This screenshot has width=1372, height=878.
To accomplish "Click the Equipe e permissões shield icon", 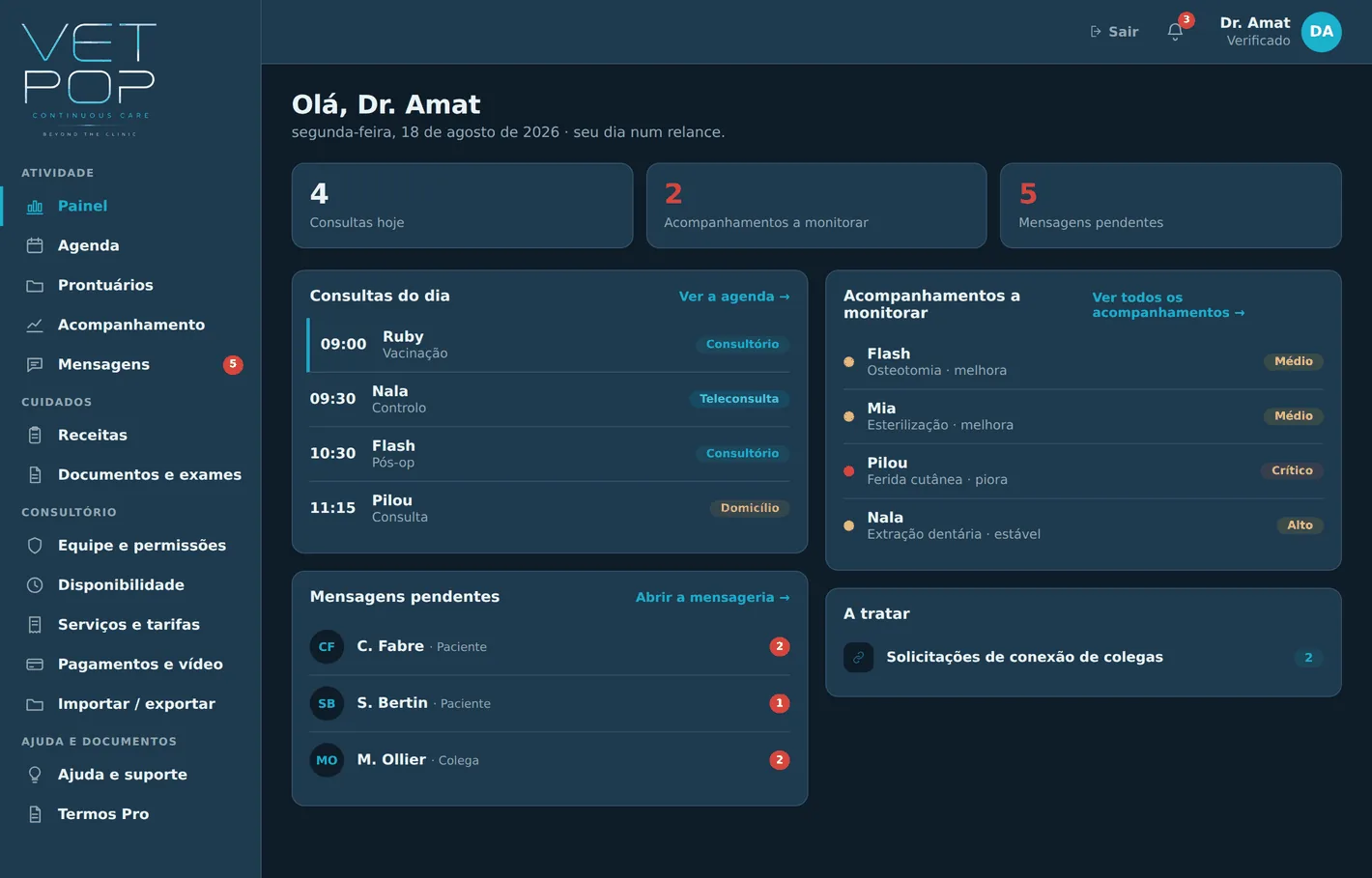I will point(35,545).
